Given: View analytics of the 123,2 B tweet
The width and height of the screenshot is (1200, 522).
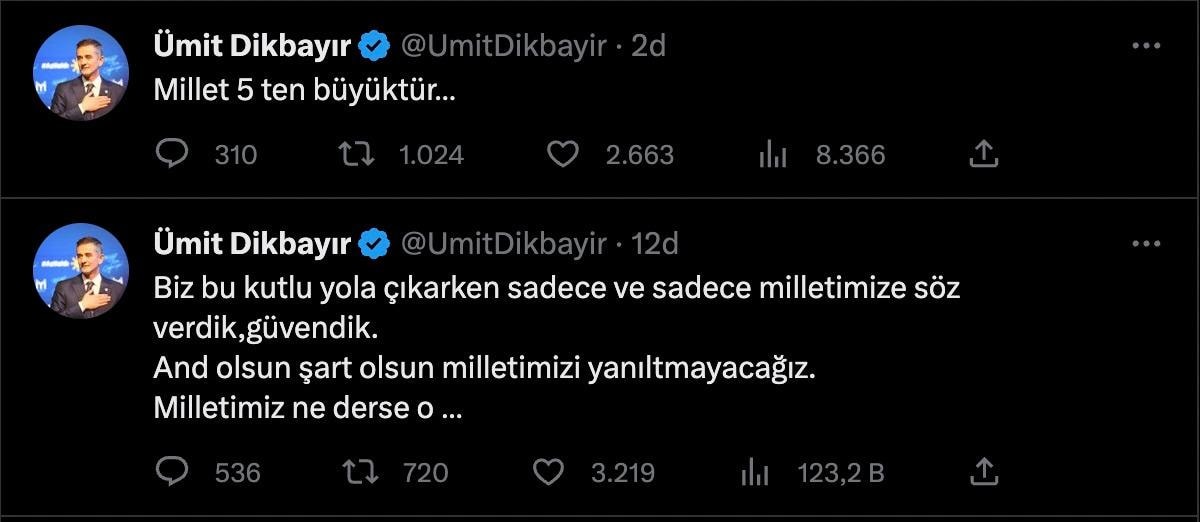Looking at the screenshot, I should (x=754, y=471).
